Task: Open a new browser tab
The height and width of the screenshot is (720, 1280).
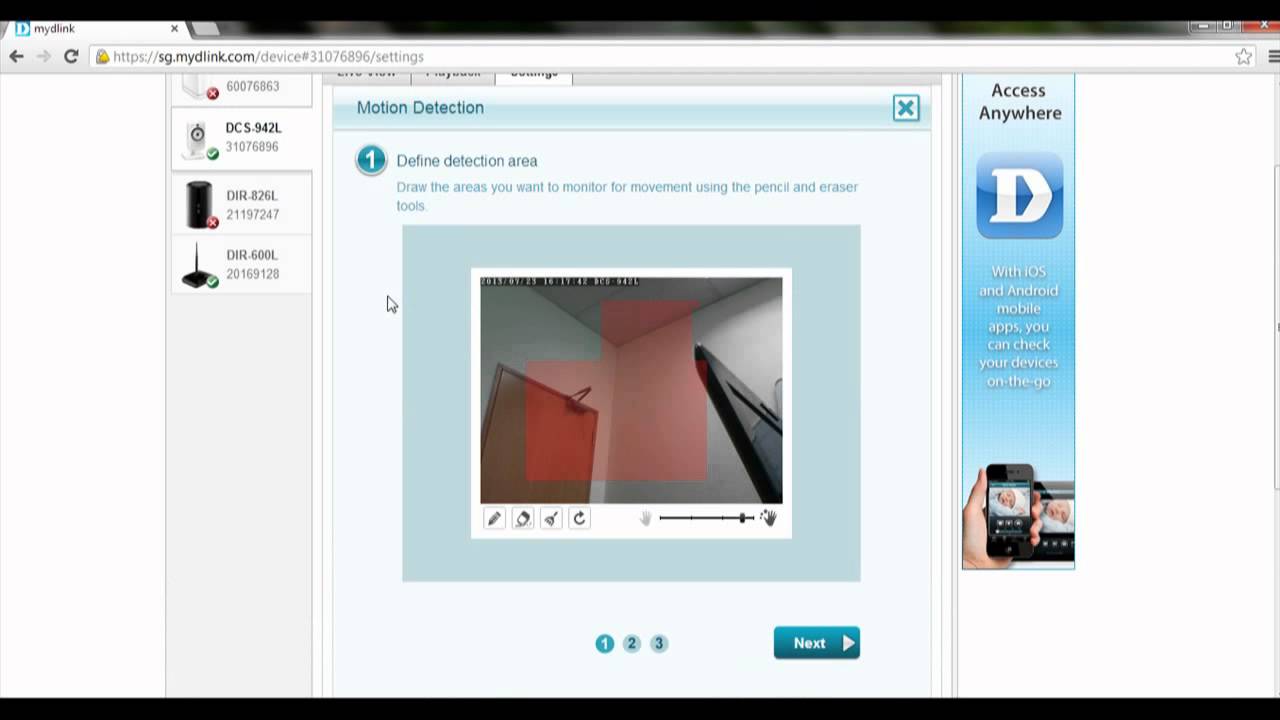Action: [x=205, y=29]
